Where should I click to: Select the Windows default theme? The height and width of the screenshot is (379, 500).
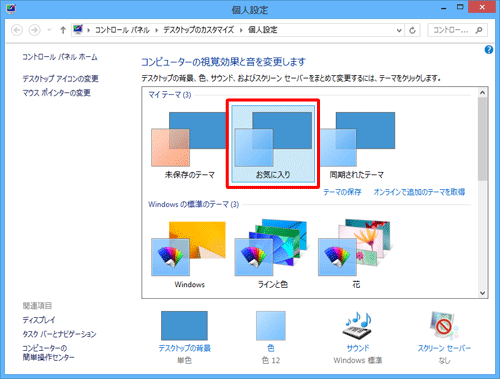tap(189, 254)
